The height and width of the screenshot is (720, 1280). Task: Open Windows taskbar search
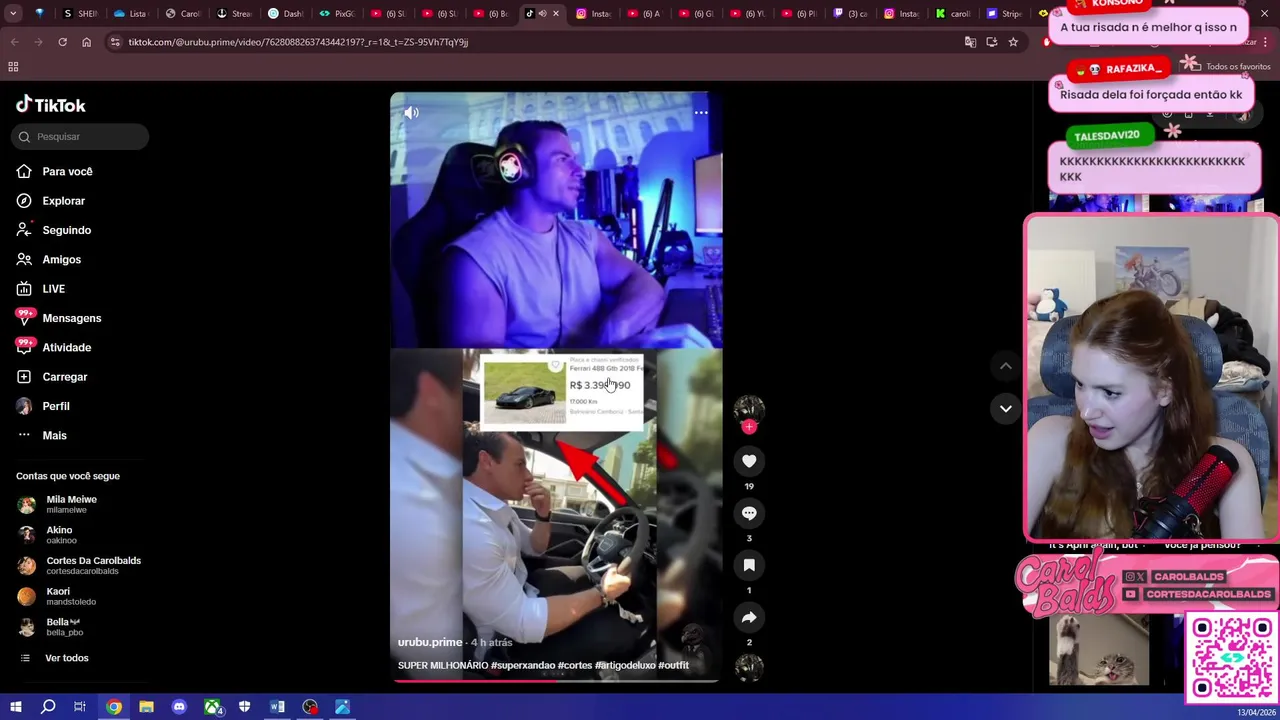point(48,707)
